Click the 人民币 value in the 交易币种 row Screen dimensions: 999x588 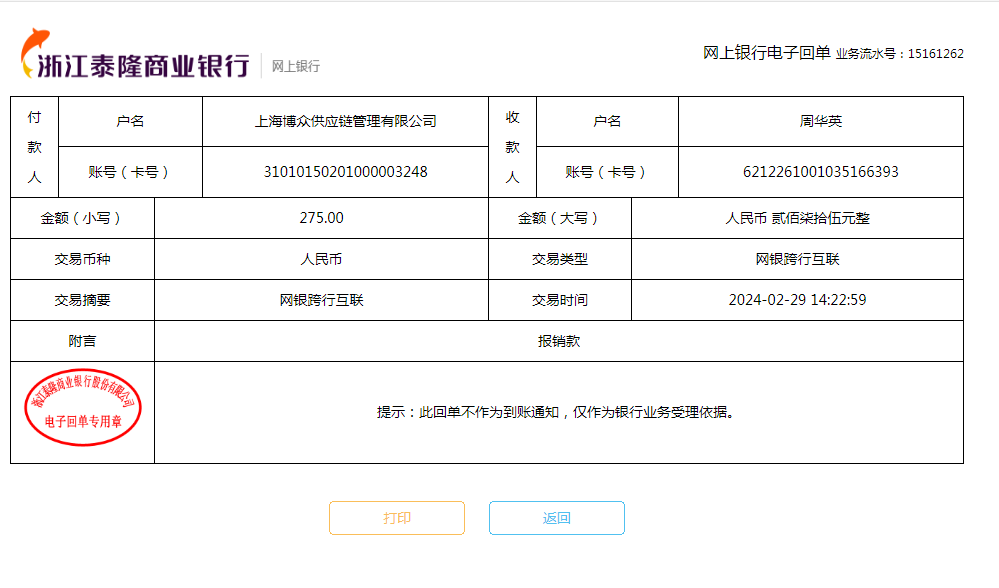pos(321,259)
